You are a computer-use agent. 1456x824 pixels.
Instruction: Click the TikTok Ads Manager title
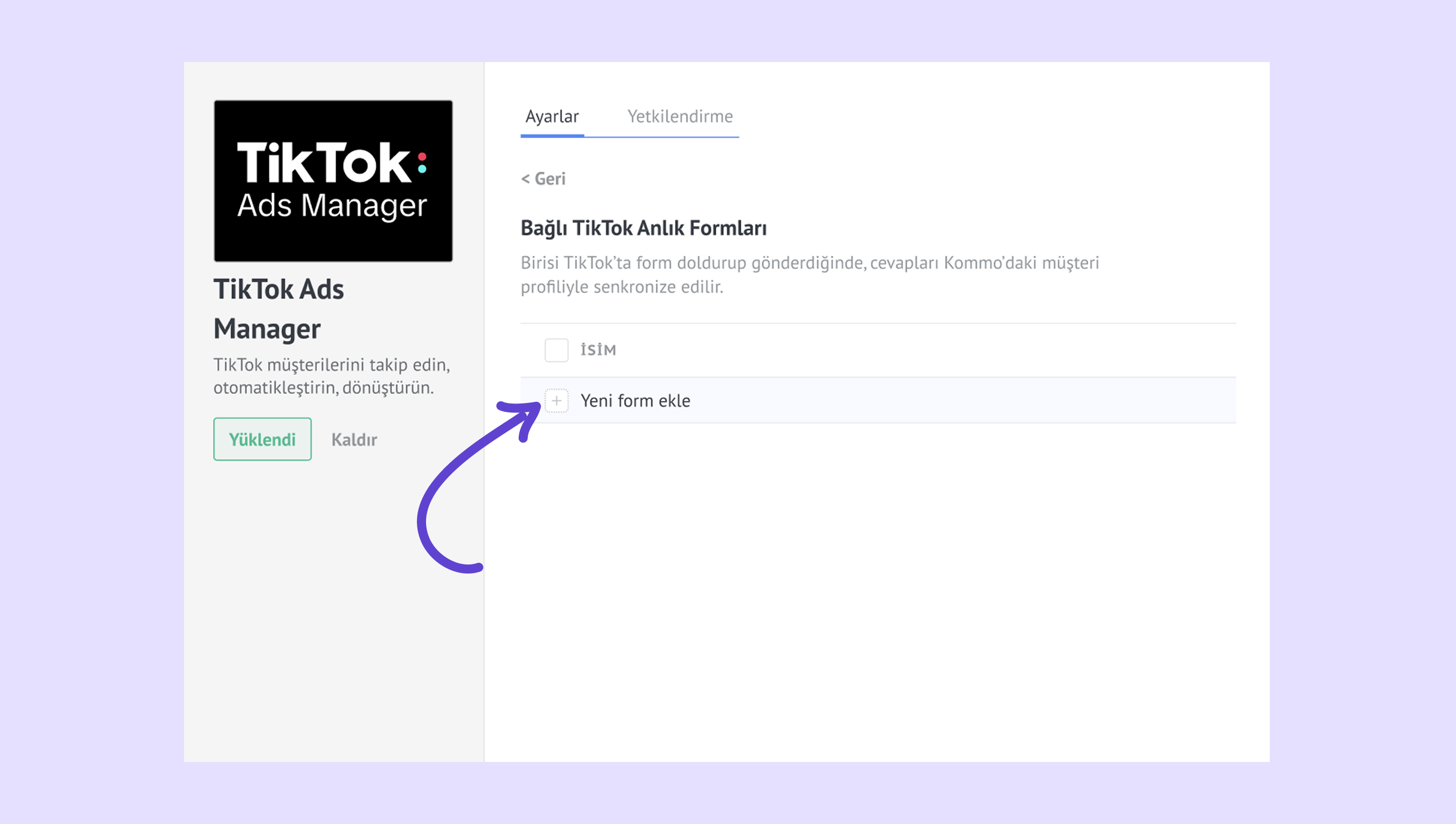coord(278,309)
